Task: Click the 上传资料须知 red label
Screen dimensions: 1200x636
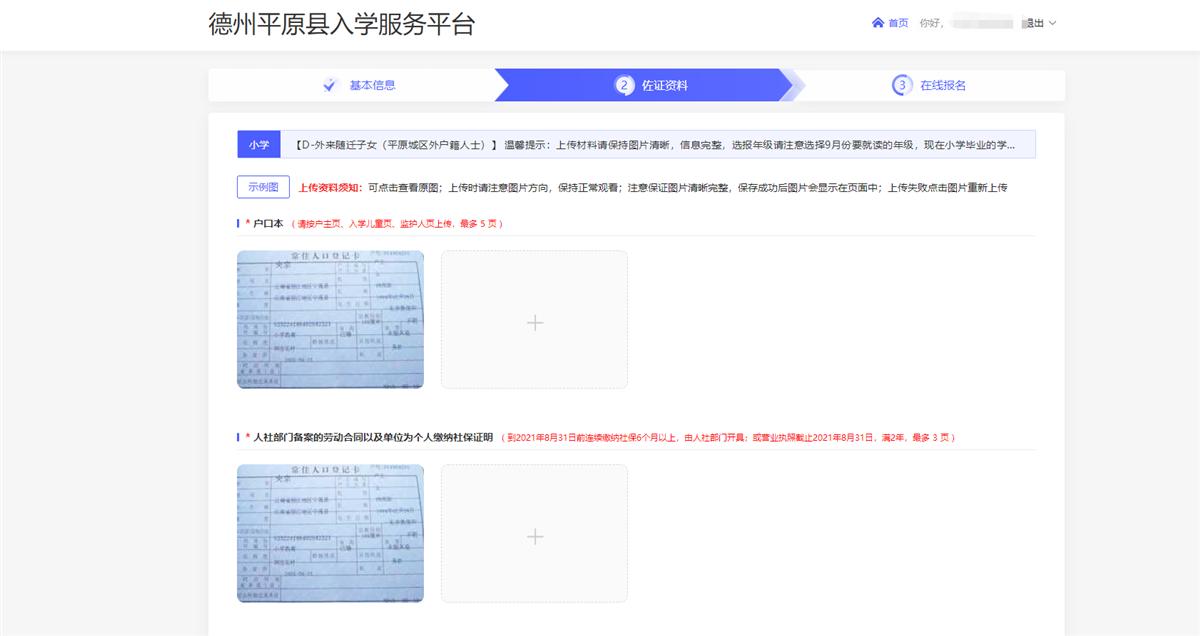Action: [x=330, y=188]
